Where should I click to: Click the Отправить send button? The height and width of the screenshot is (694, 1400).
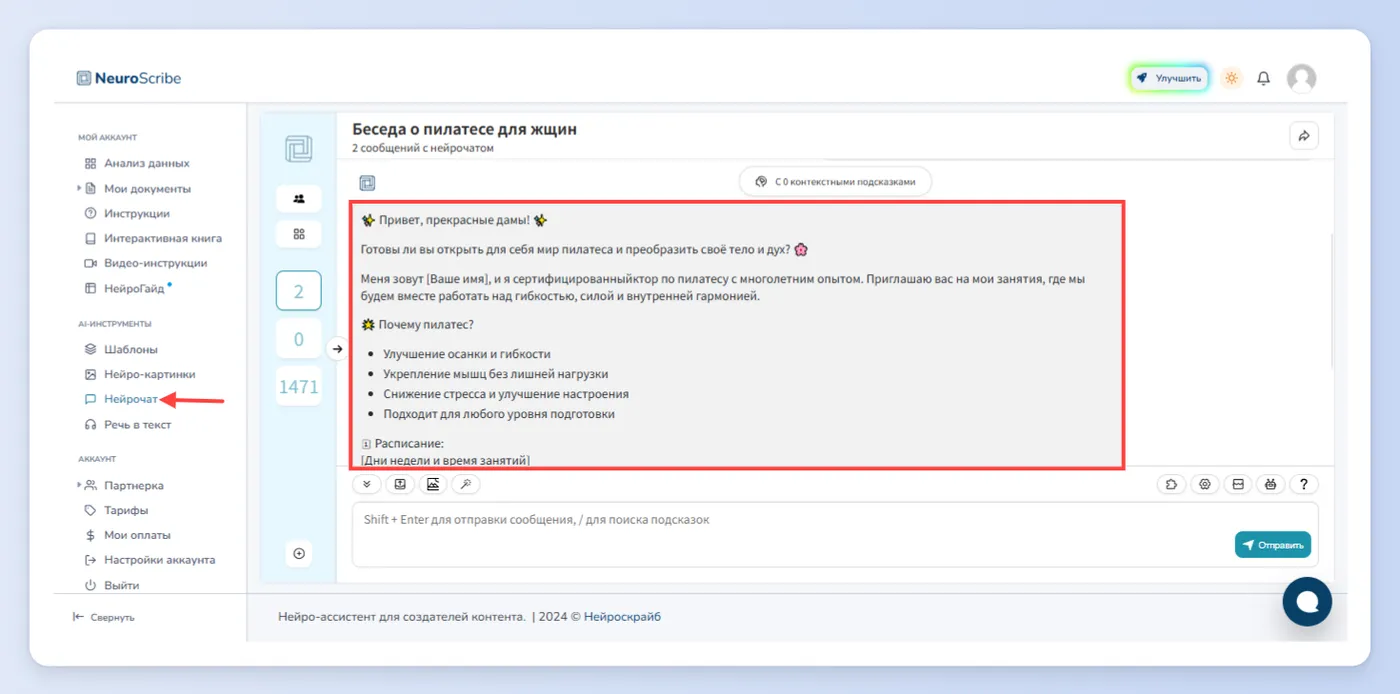1272,545
